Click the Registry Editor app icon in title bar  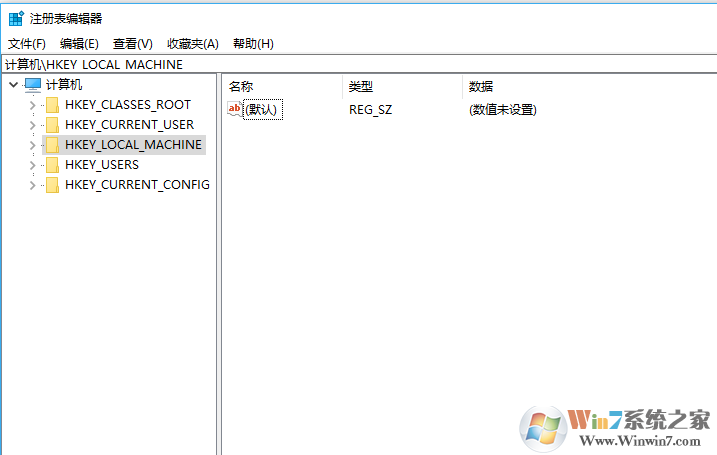16,18
